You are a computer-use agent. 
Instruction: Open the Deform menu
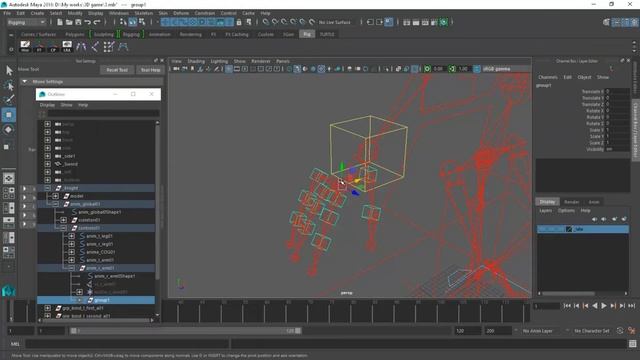pyautogui.click(x=181, y=13)
